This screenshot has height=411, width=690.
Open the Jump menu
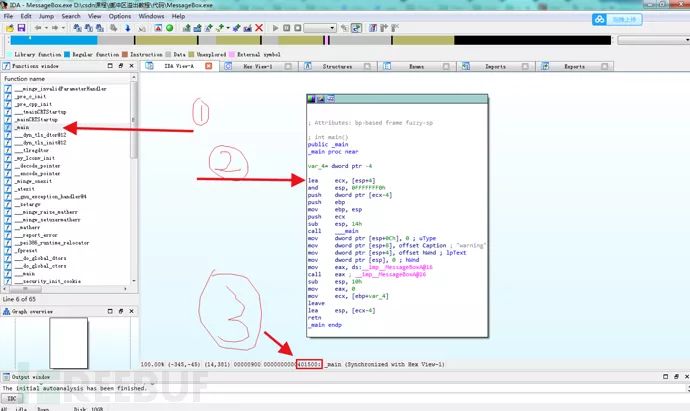click(x=46, y=16)
